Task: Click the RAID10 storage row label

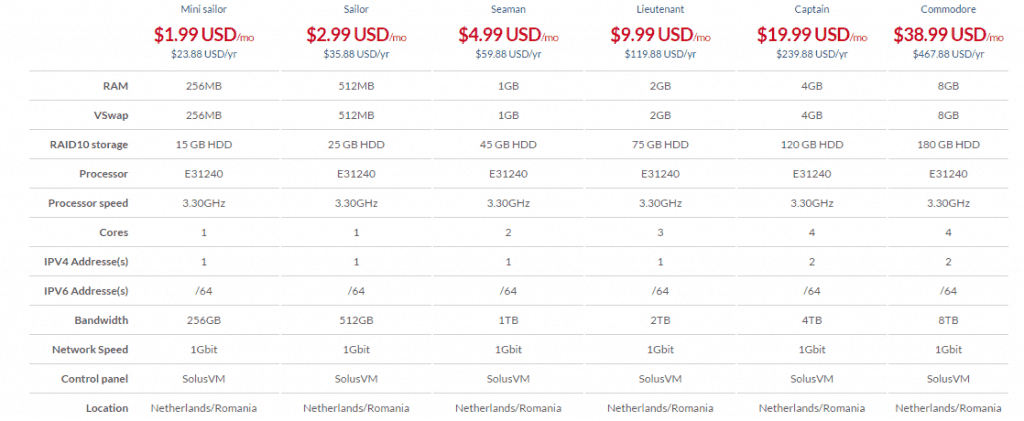Action: point(91,145)
